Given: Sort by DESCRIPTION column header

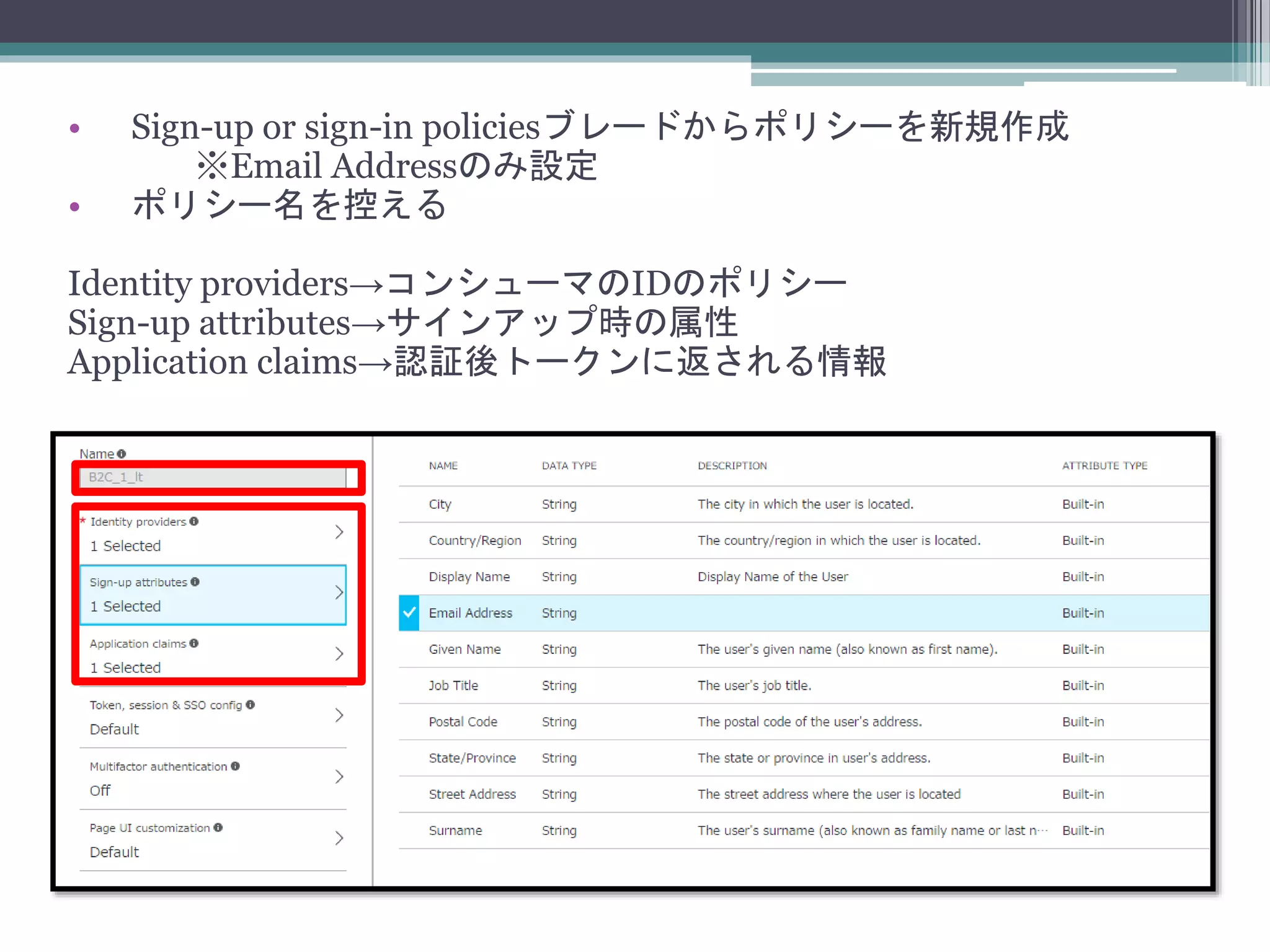Looking at the screenshot, I should [x=732, y=465].
